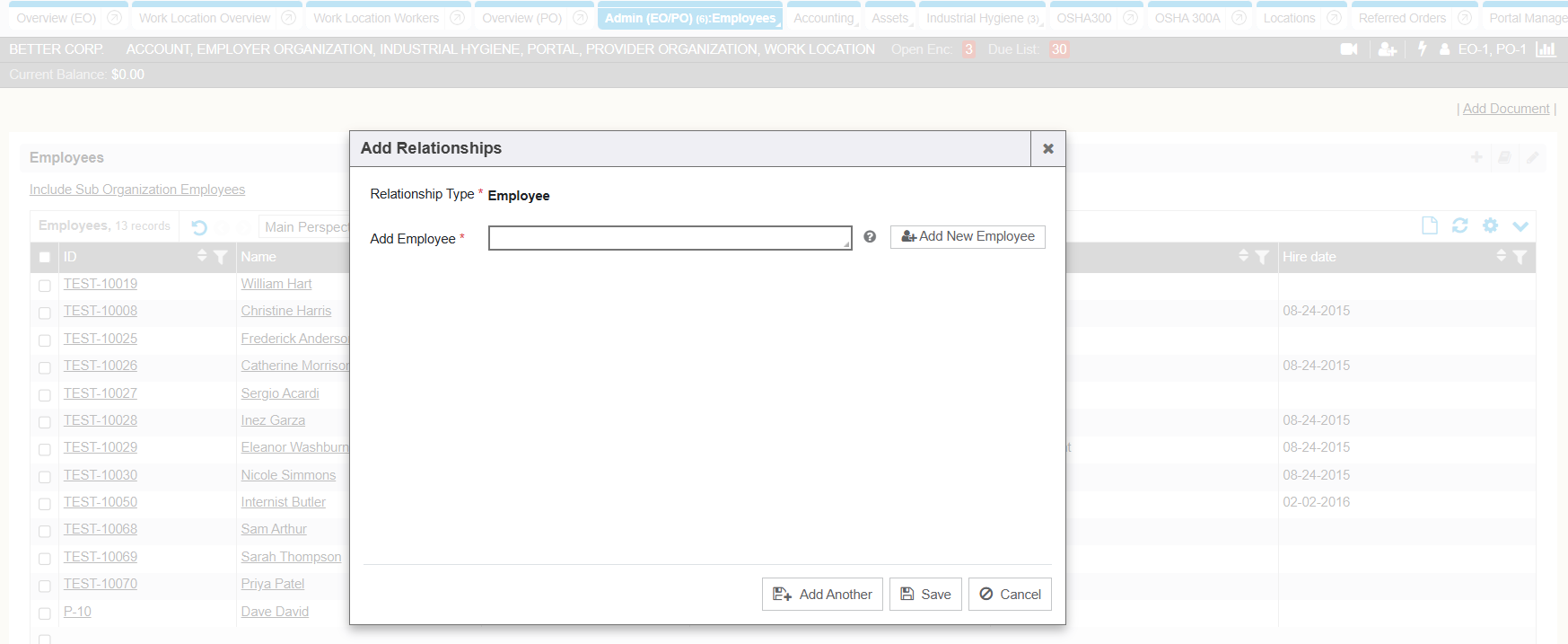
Task: Open the Locations tab
Action: tap(1288, 18)
